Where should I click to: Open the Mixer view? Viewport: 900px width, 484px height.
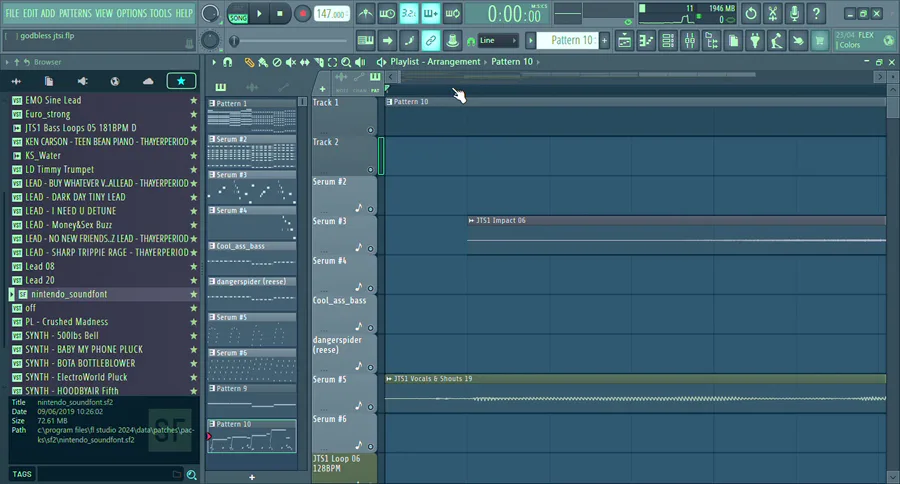pyautogui.click(x=690, y=41)
